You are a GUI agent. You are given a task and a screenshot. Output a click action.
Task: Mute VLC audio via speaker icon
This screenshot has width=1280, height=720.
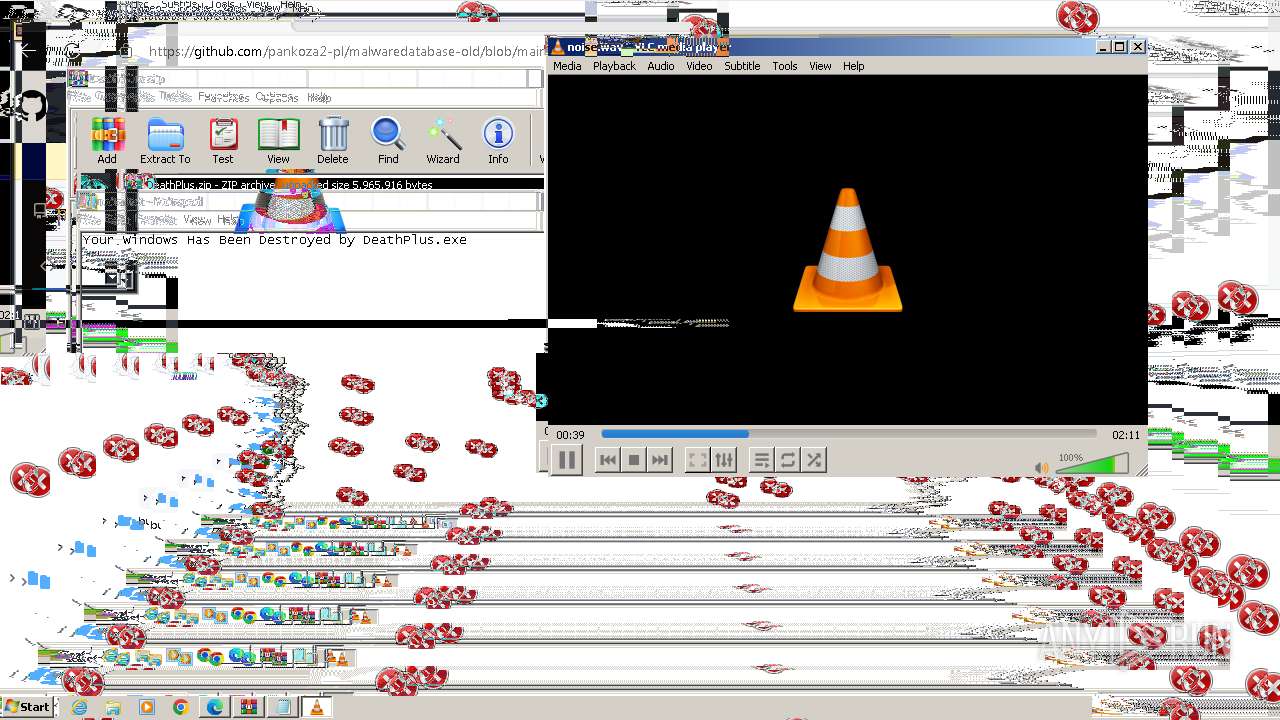pos(1043,467)
